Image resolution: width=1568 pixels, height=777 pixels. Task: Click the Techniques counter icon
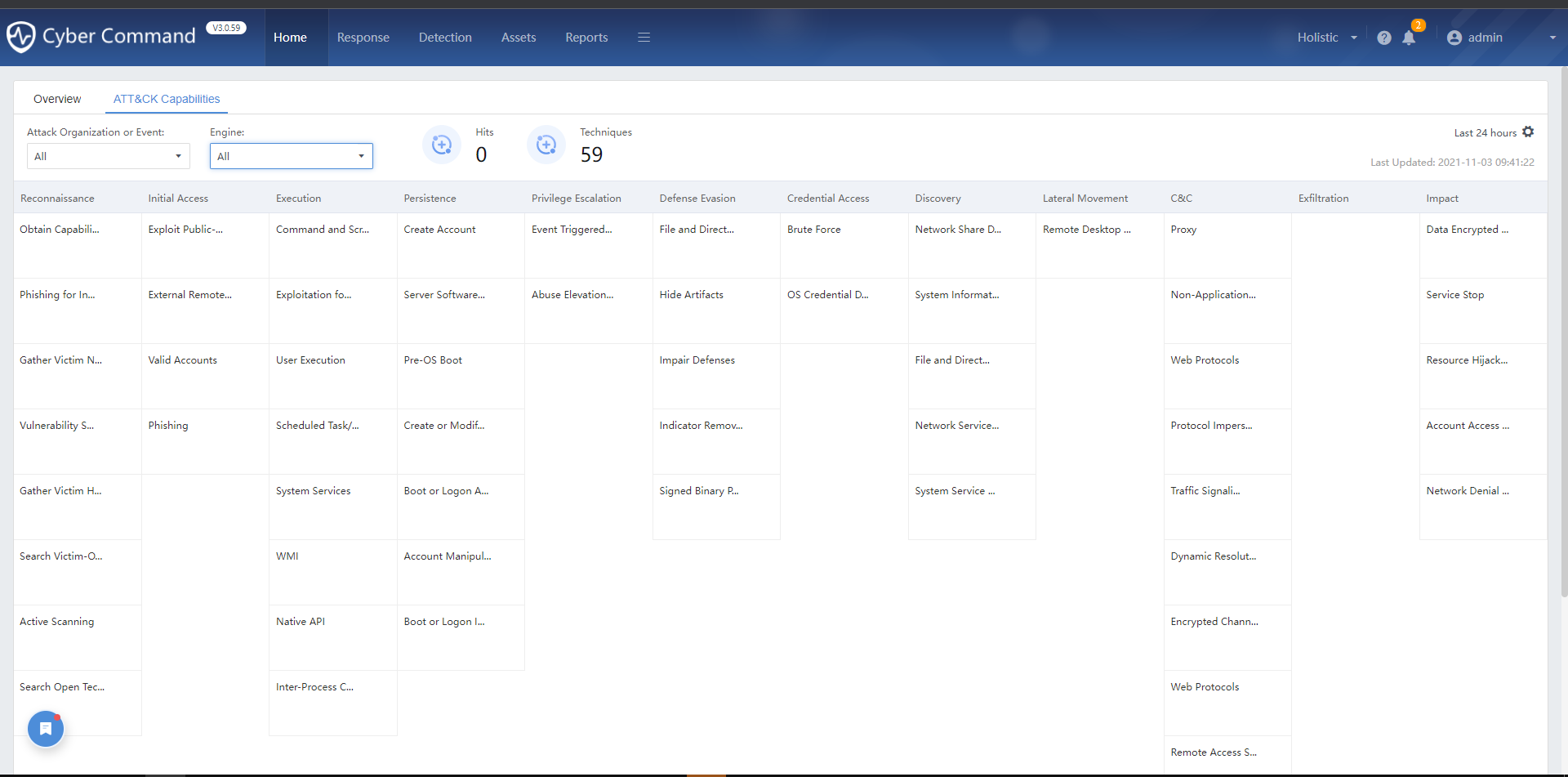[x=546, y=145]
